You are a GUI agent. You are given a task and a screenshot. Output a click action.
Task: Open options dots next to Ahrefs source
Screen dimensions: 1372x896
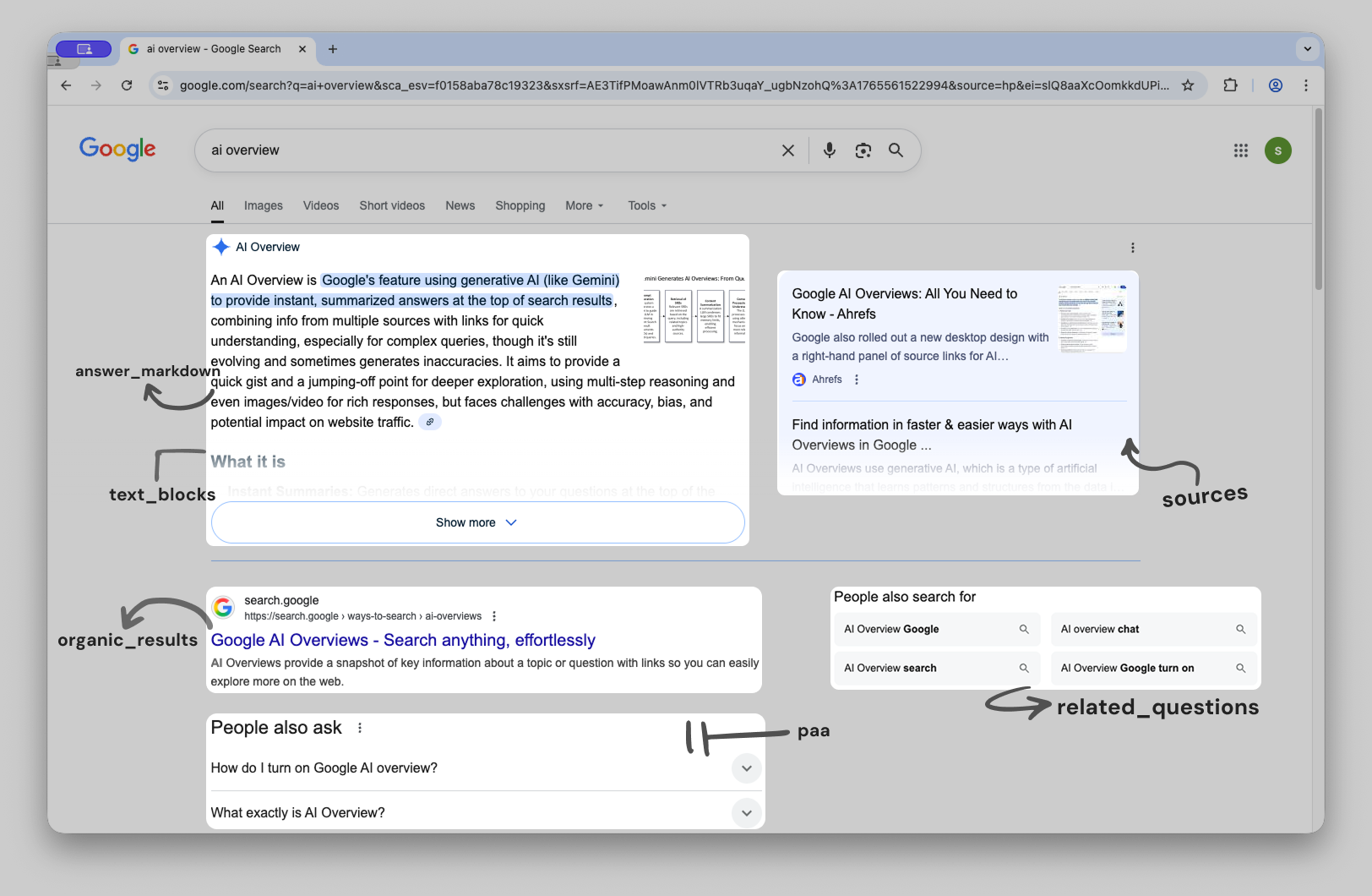tap(857, 380)
